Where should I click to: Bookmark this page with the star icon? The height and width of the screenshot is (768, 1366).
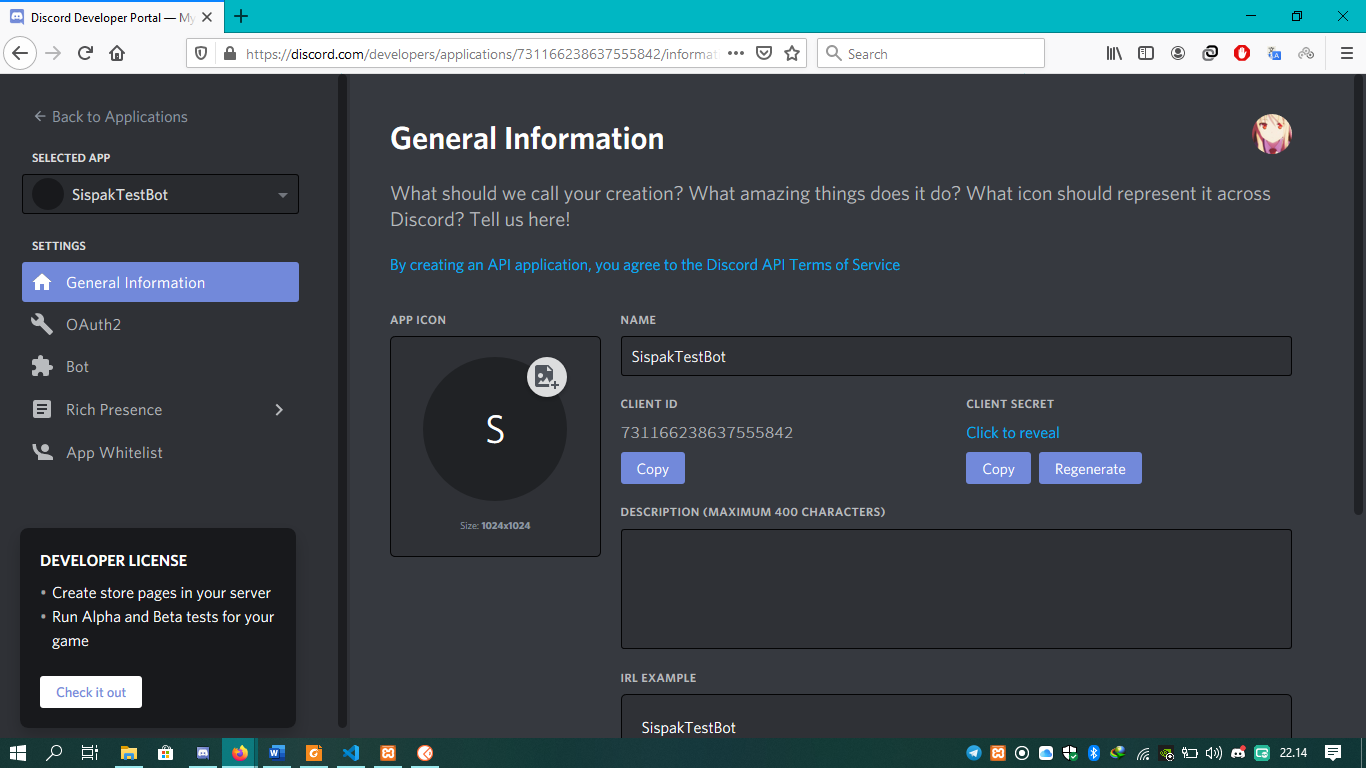792,54
